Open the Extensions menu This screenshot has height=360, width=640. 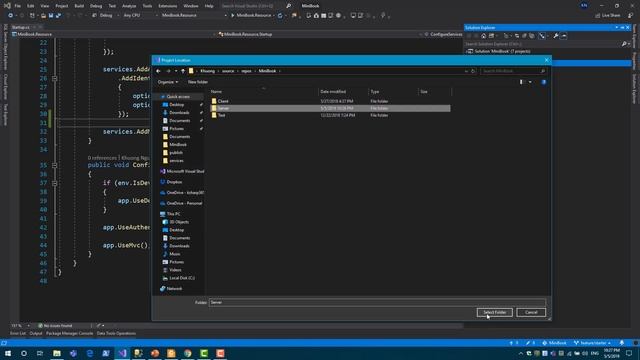tap(168, 6)
